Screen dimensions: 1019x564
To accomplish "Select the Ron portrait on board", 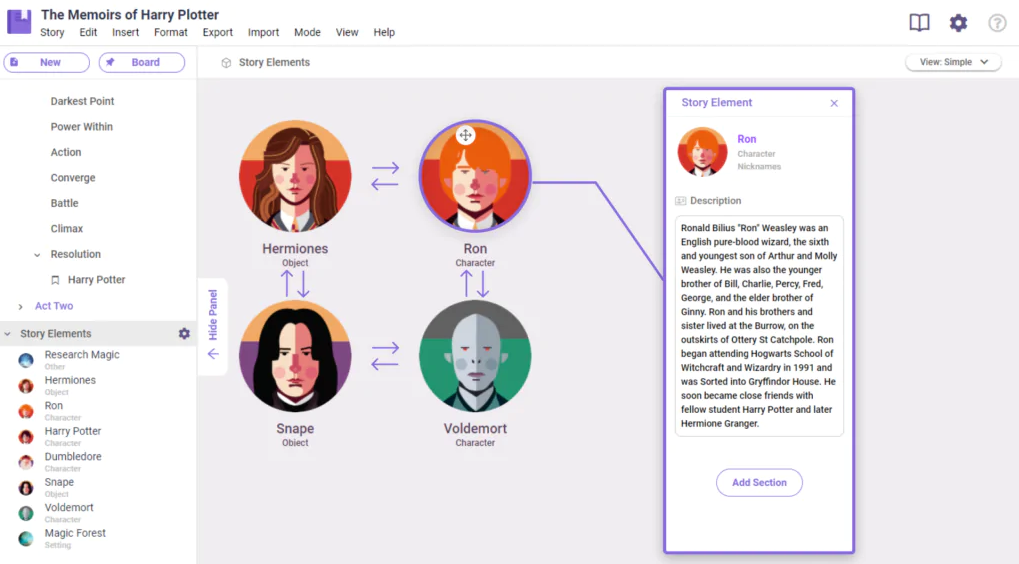I will pos(475,175).
